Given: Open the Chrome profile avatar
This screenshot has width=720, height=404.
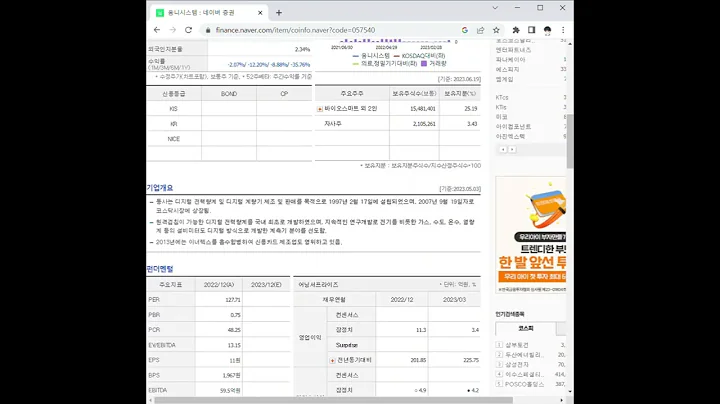Looking at the screenshot, I should point(547,30).
